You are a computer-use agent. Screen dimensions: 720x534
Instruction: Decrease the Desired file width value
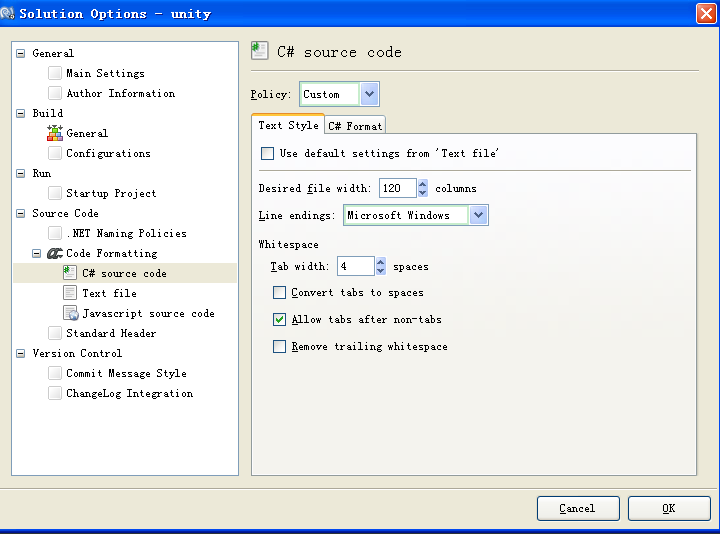tap(423, 192)
